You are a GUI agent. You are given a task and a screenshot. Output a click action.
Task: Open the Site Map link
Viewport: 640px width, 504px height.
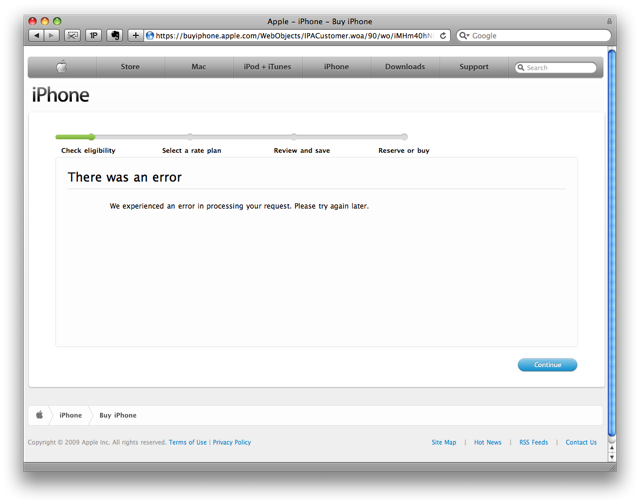coord(444,442)
